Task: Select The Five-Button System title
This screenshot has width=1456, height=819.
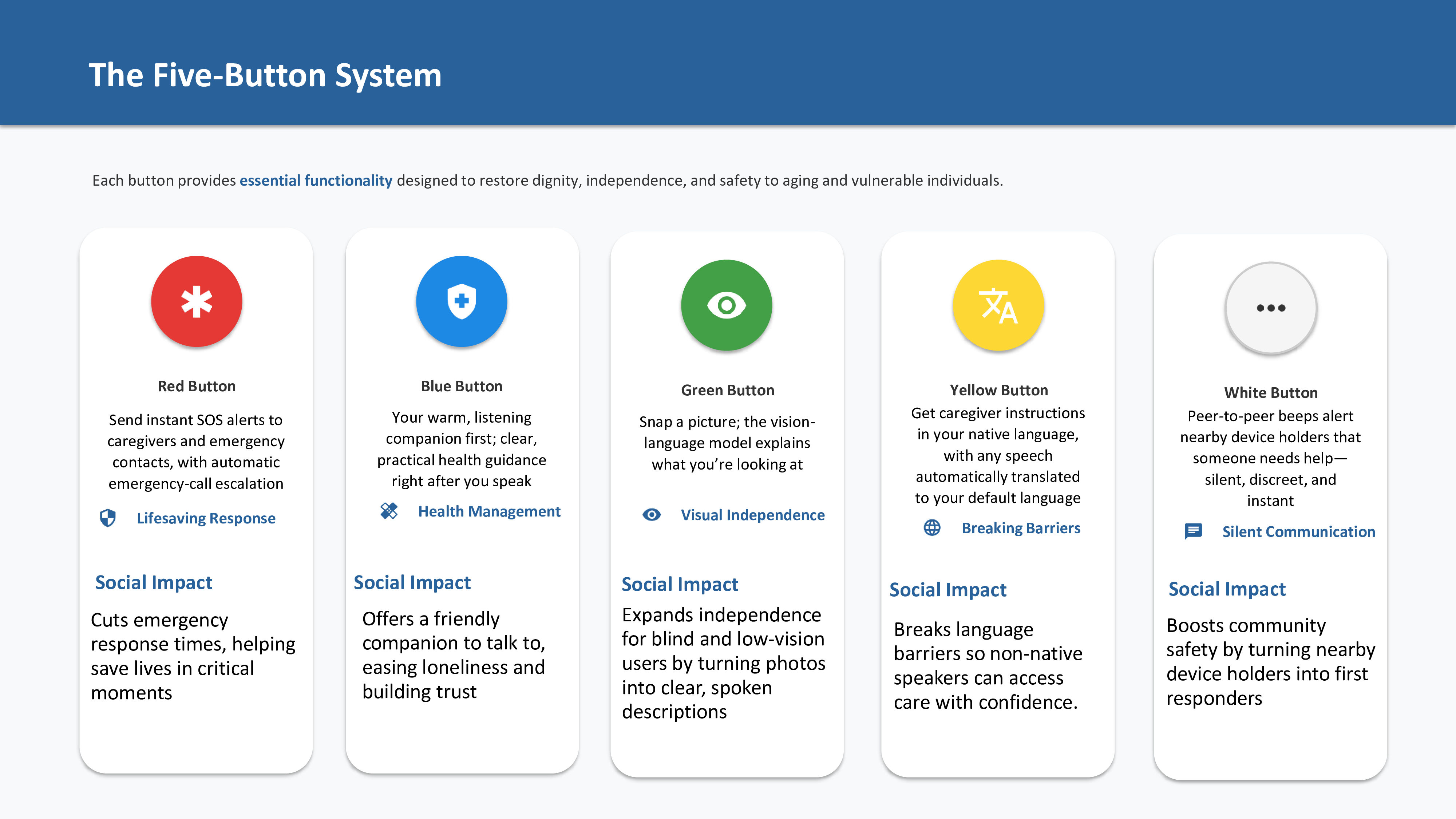Action: (x=265, y=75)
